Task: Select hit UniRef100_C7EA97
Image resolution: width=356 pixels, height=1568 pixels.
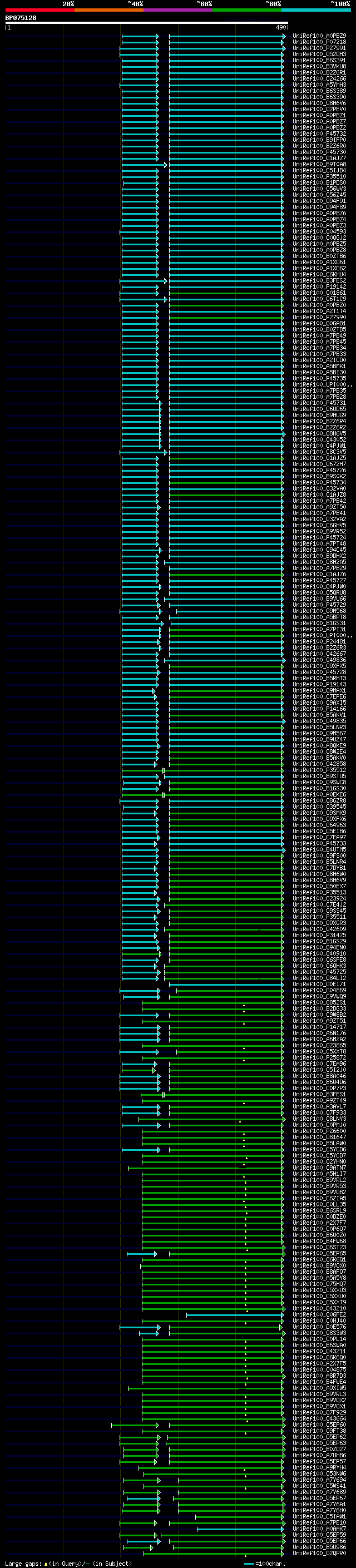Action: [319, 838]
